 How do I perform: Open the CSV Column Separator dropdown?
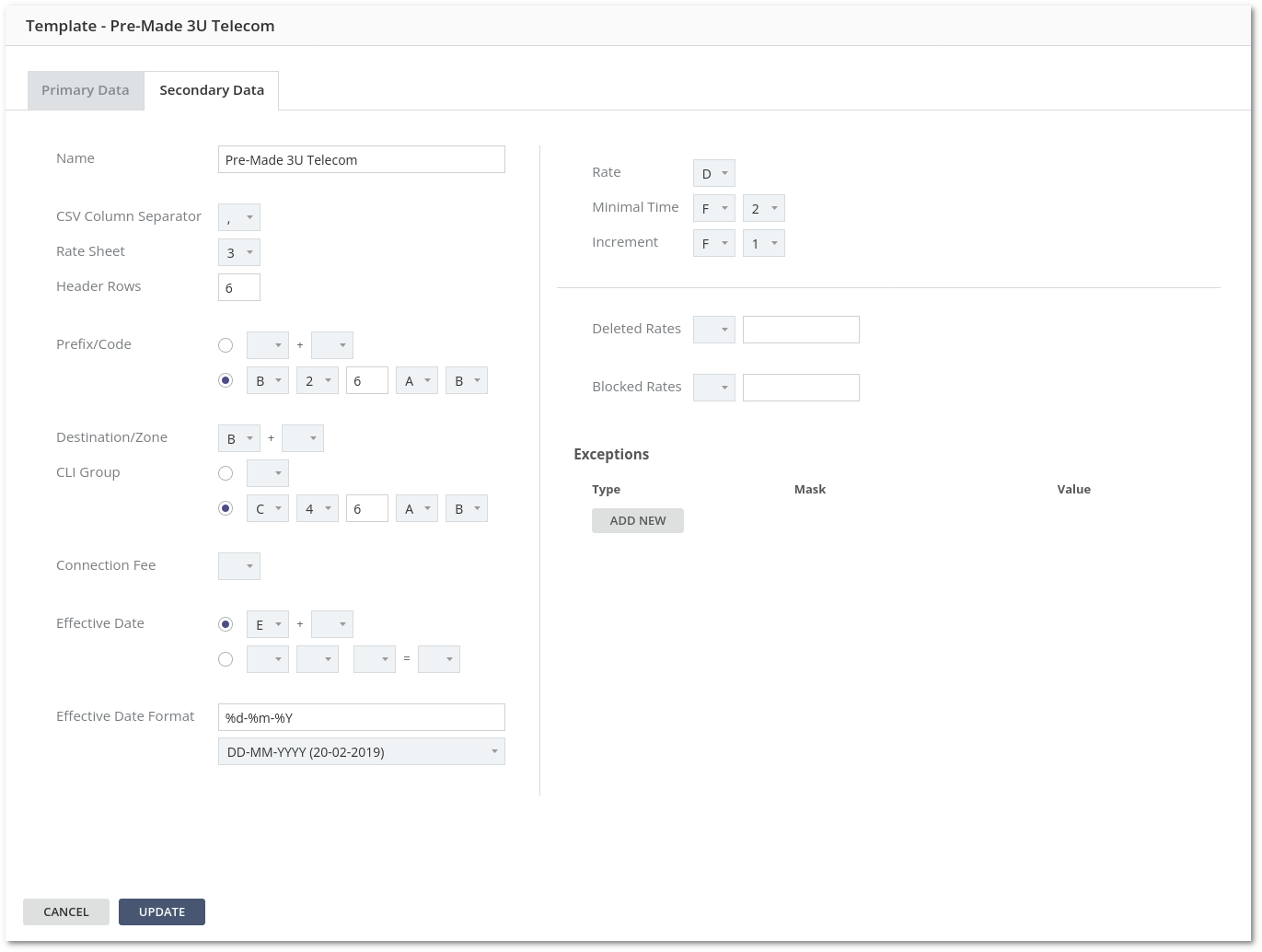[239, 218]
